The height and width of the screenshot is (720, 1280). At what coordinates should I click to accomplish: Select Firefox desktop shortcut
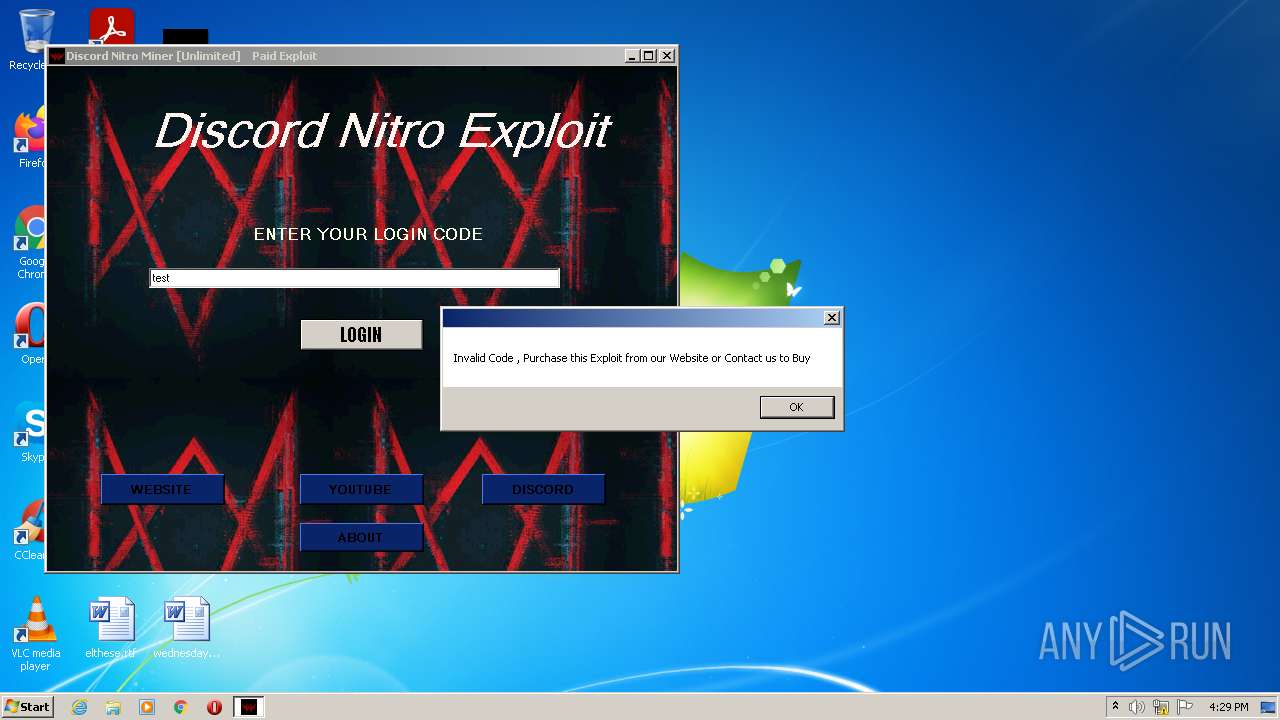click(x=30, y=138)
